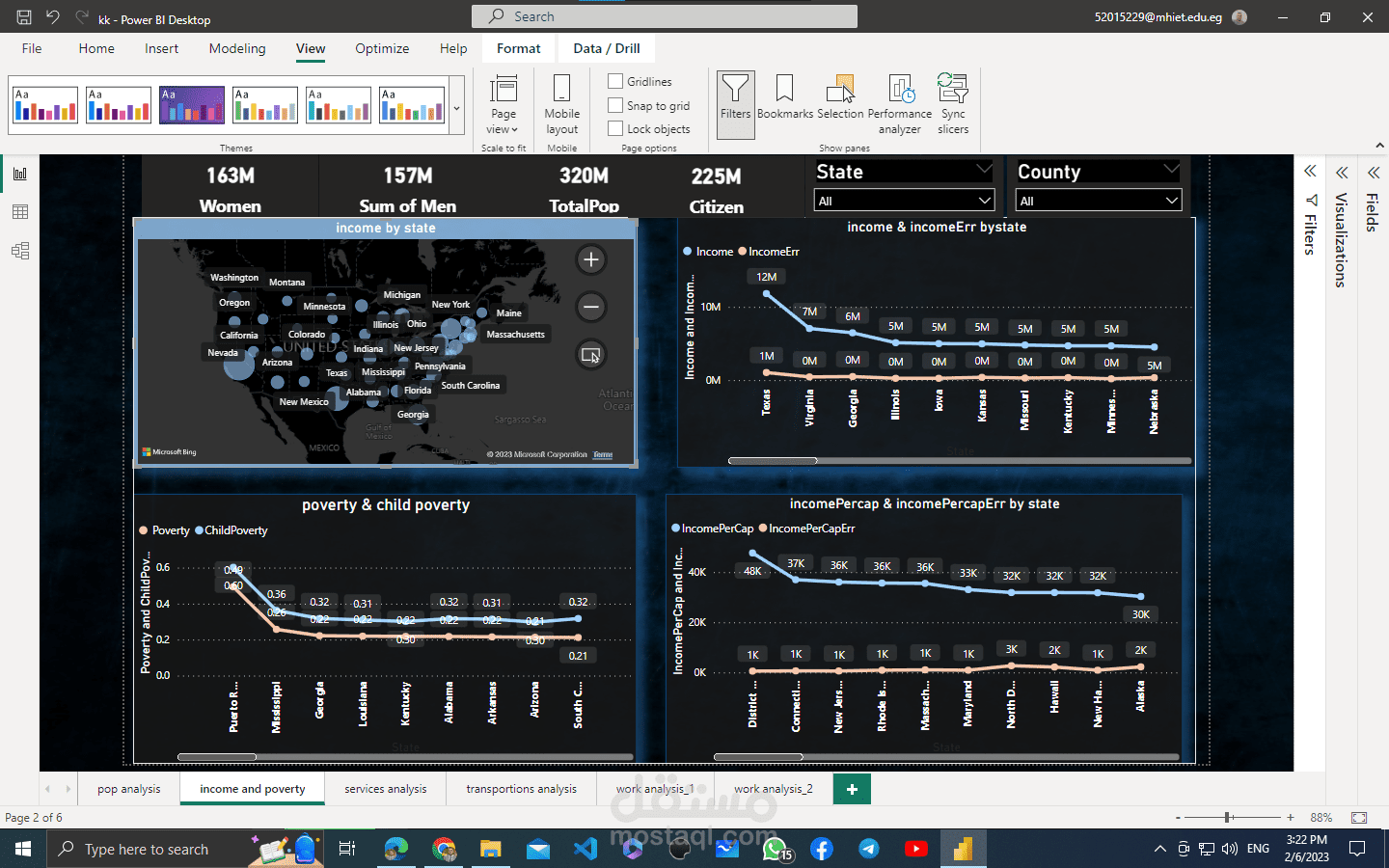Click the Search box in title bar
1389x868 pixels.
[x=665, y=16]
